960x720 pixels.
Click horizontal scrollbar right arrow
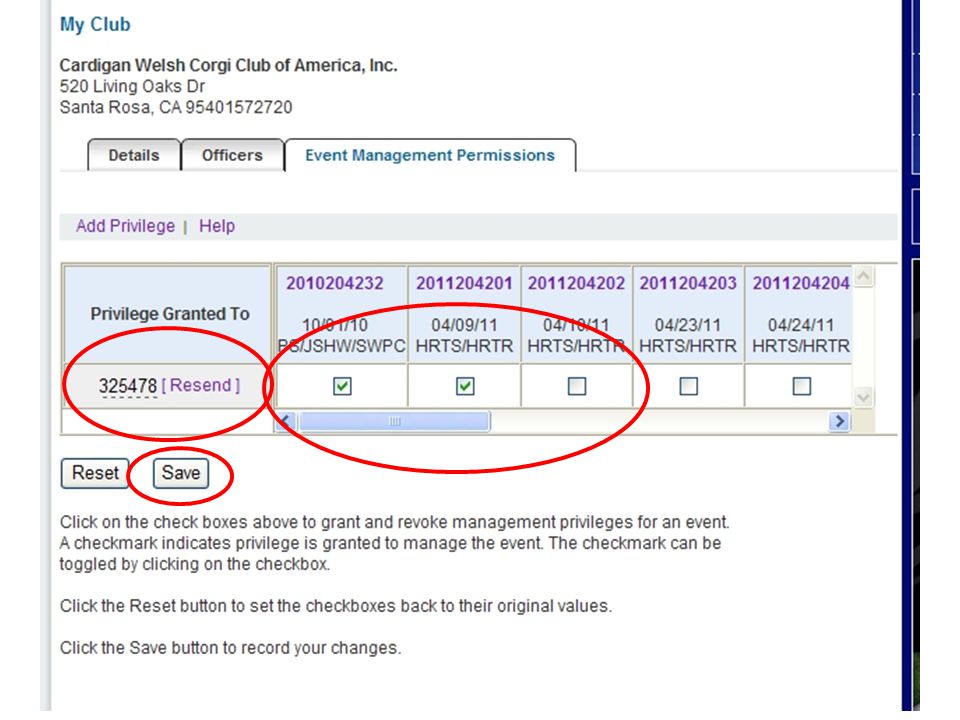pyautogui.click(x=839, y=421)
